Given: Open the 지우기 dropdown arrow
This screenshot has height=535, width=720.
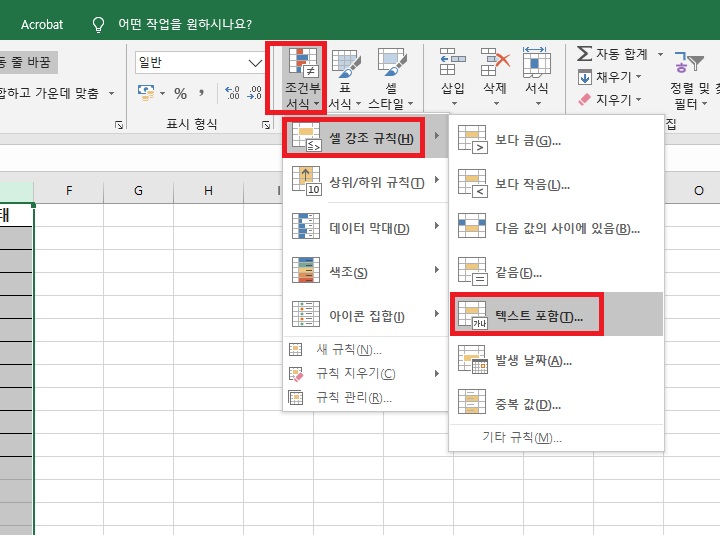Looking at the screenshot, I should pyautogui.click(x=638, y=99).
